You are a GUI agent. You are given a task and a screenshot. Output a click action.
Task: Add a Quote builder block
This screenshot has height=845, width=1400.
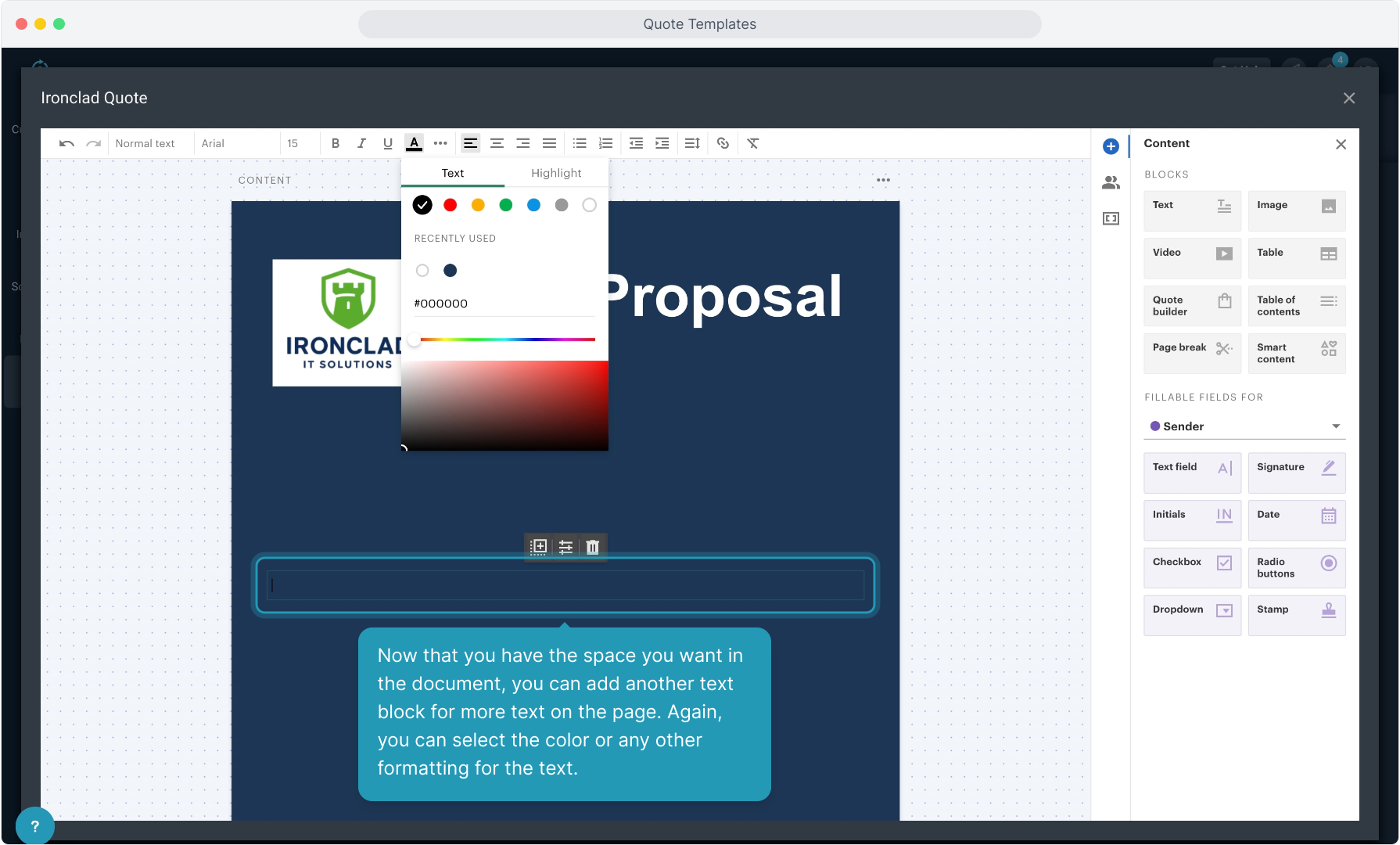click(x=1192, y=306)
